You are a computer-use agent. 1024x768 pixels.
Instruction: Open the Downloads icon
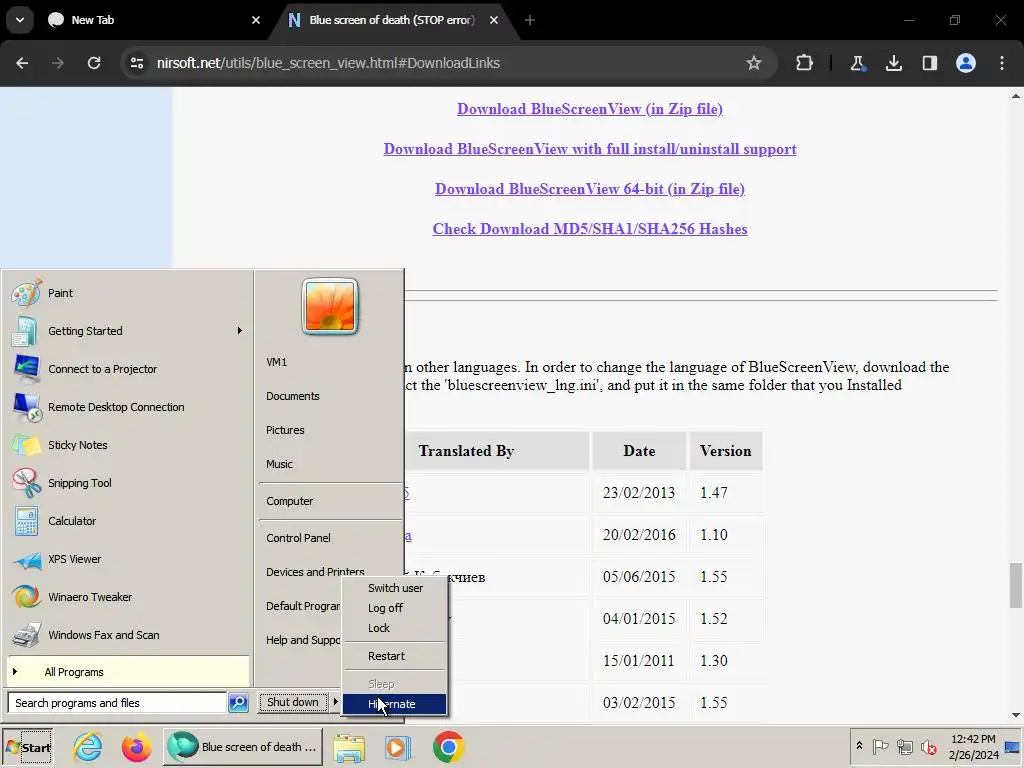(893, 63)
